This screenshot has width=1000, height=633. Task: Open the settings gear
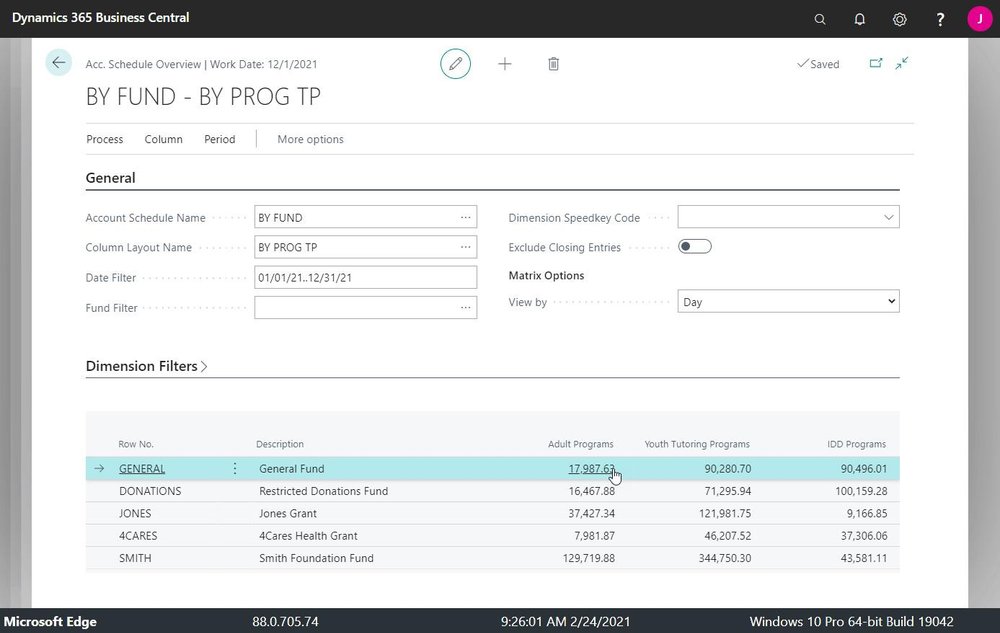(x=899, y=19)
